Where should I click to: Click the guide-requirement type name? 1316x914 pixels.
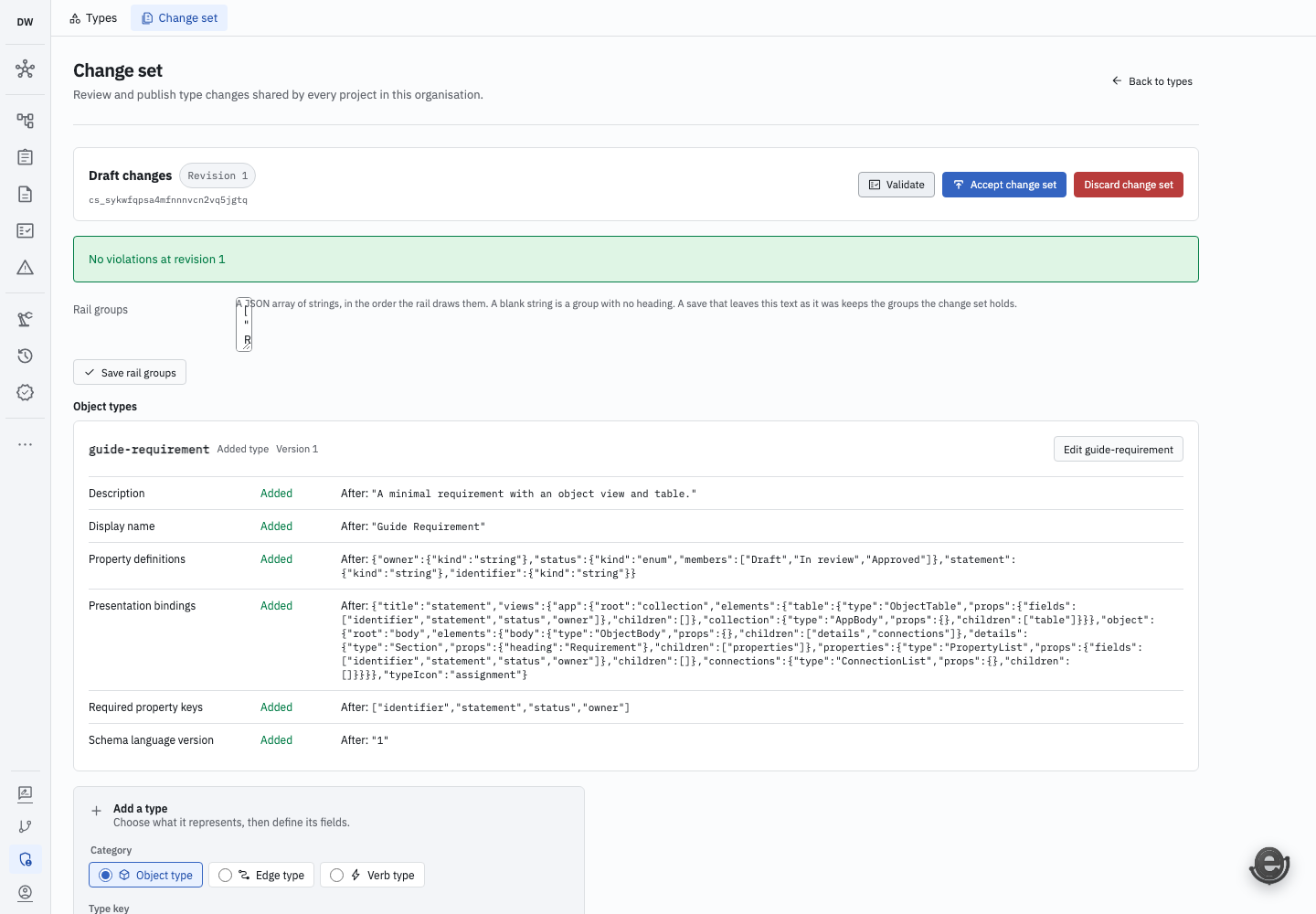pos(149,450)
